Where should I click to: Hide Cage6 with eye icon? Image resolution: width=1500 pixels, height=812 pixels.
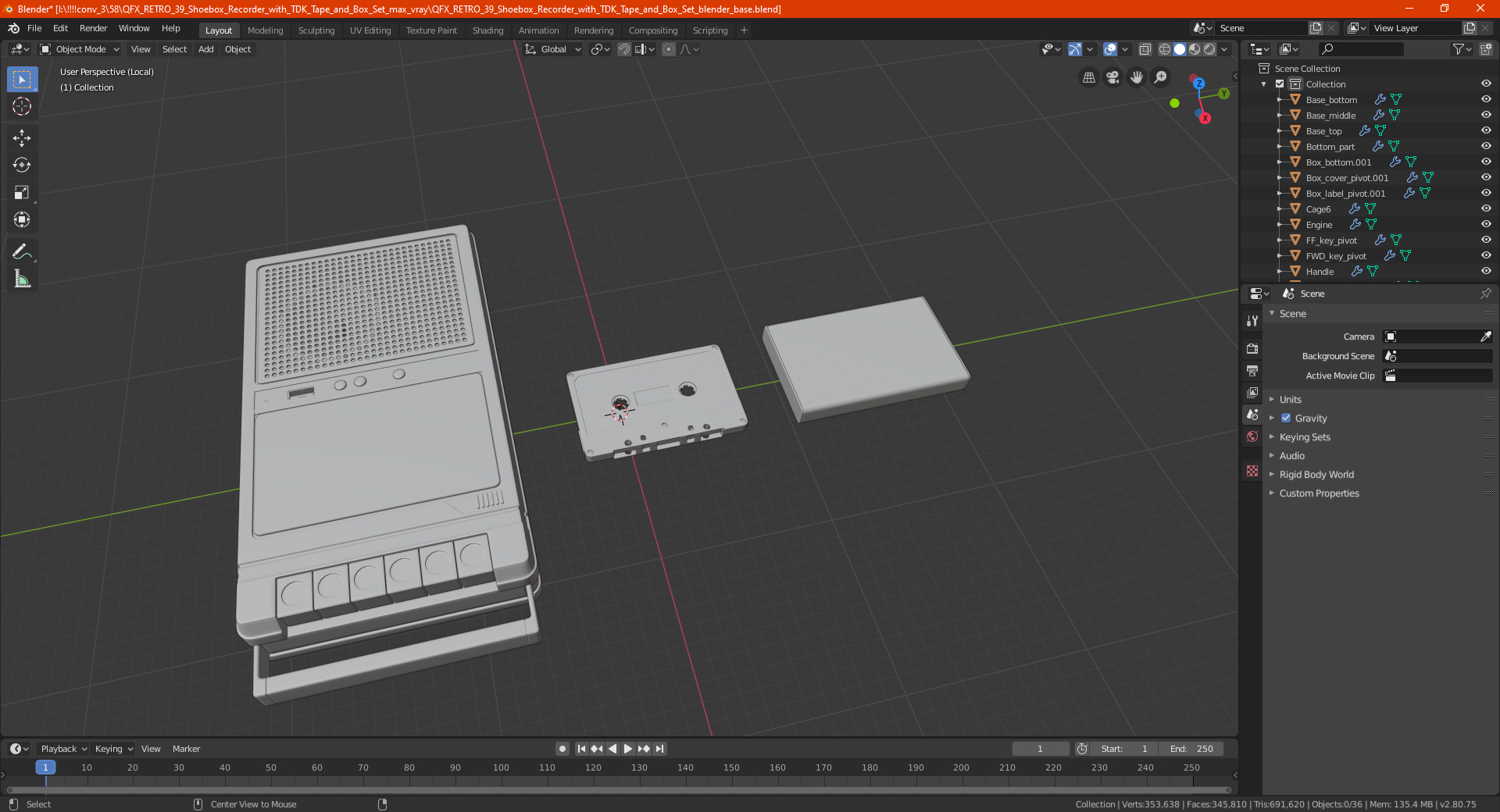point(1485,208)
